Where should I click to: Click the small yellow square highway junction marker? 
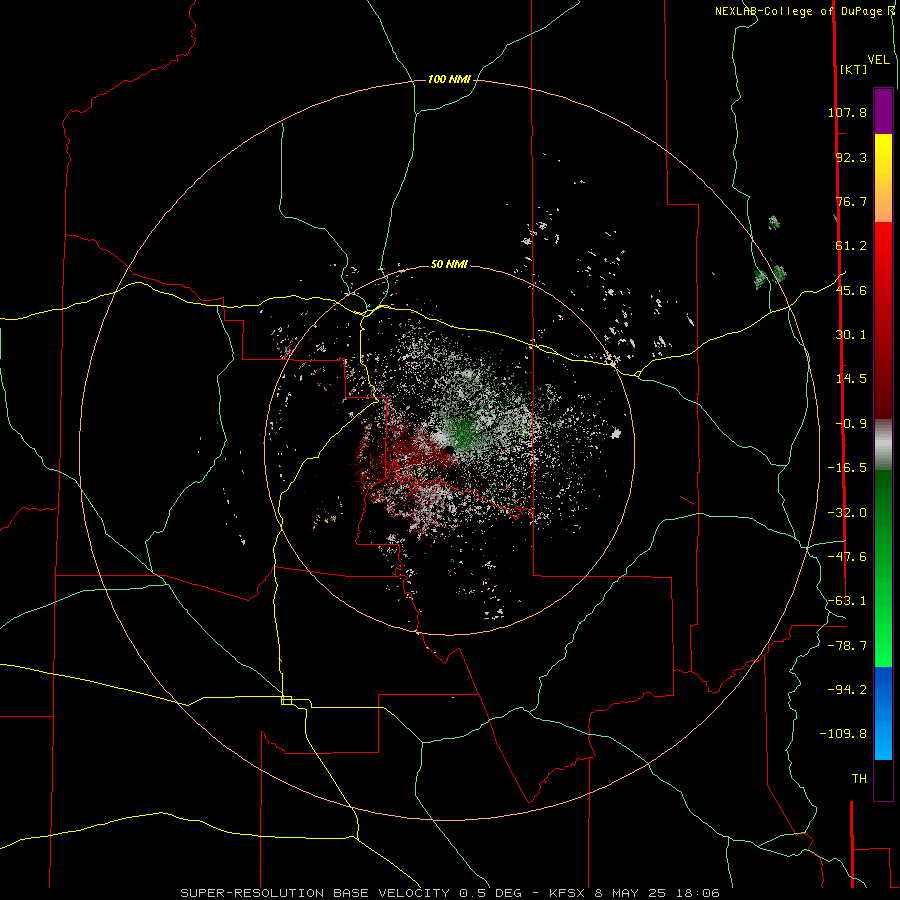(x=286, y=700)
